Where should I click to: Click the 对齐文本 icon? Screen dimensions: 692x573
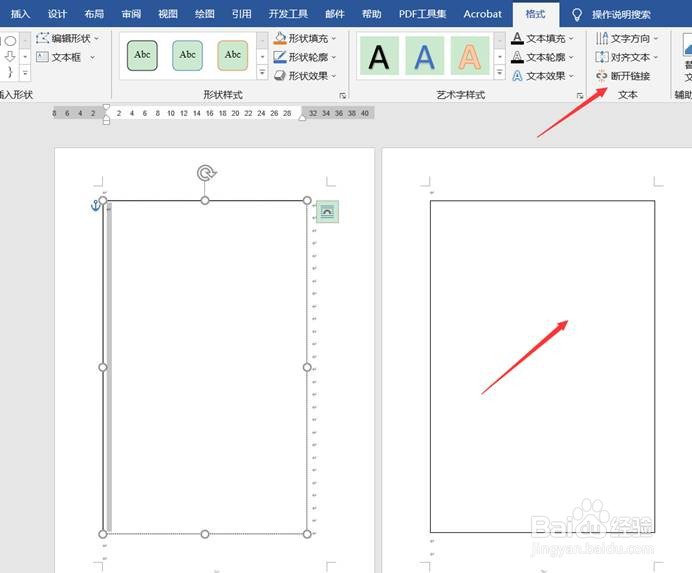(602, 57)
